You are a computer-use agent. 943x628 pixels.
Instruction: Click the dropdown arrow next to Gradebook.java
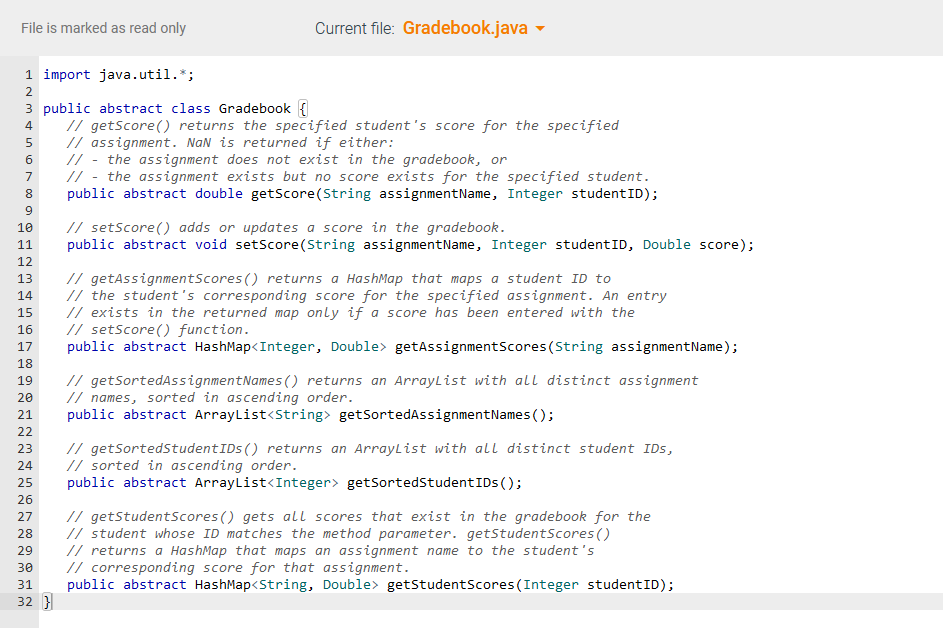coord(540,28)
